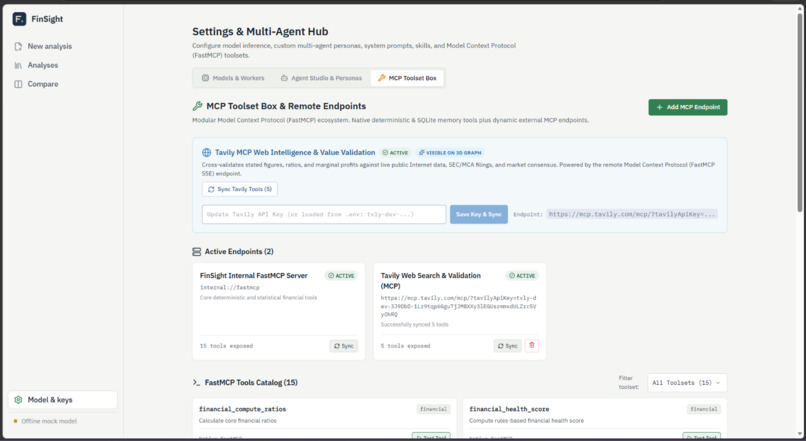Screen dimensions: 806x441
Task: Click the FinSight Internal FastMCP Server title
Action: (253, 275)
